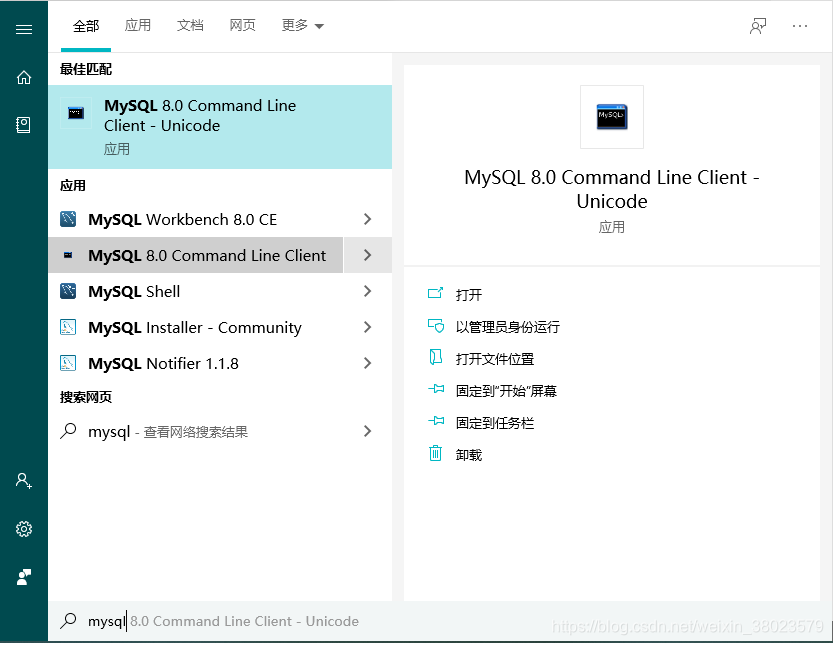The image size is (833, 645).
Task: Switch to the 全部 tab
Action: click(86, 26)
